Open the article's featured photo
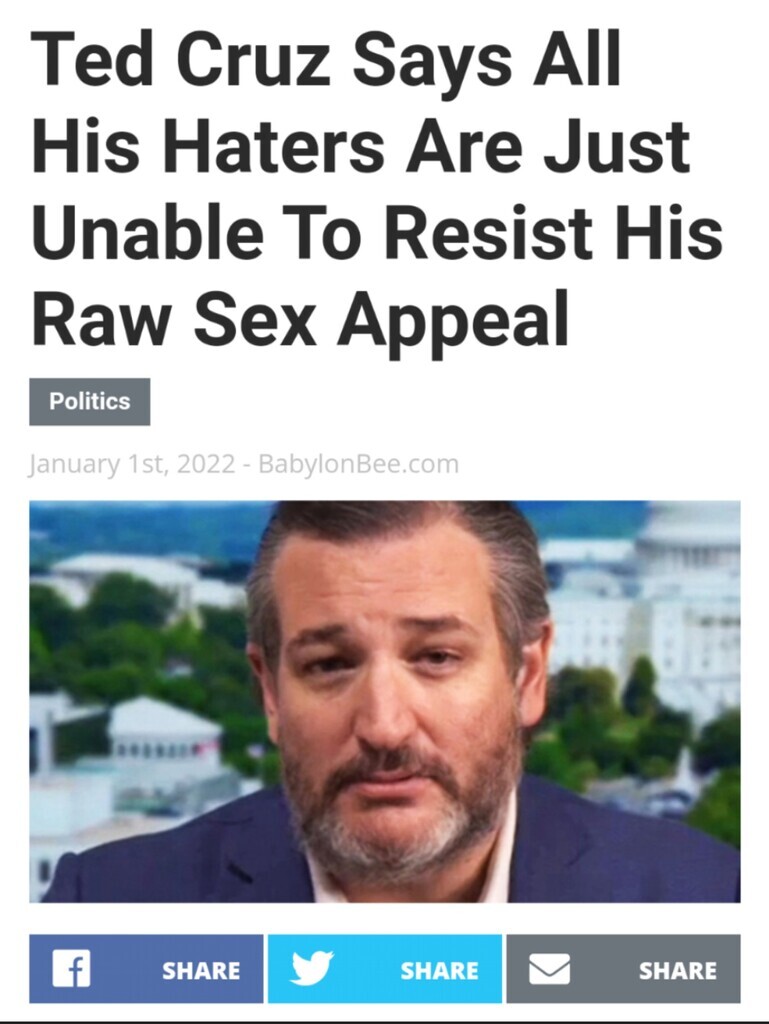This screenshot has height=1024, width=769. tap(384, 701)
